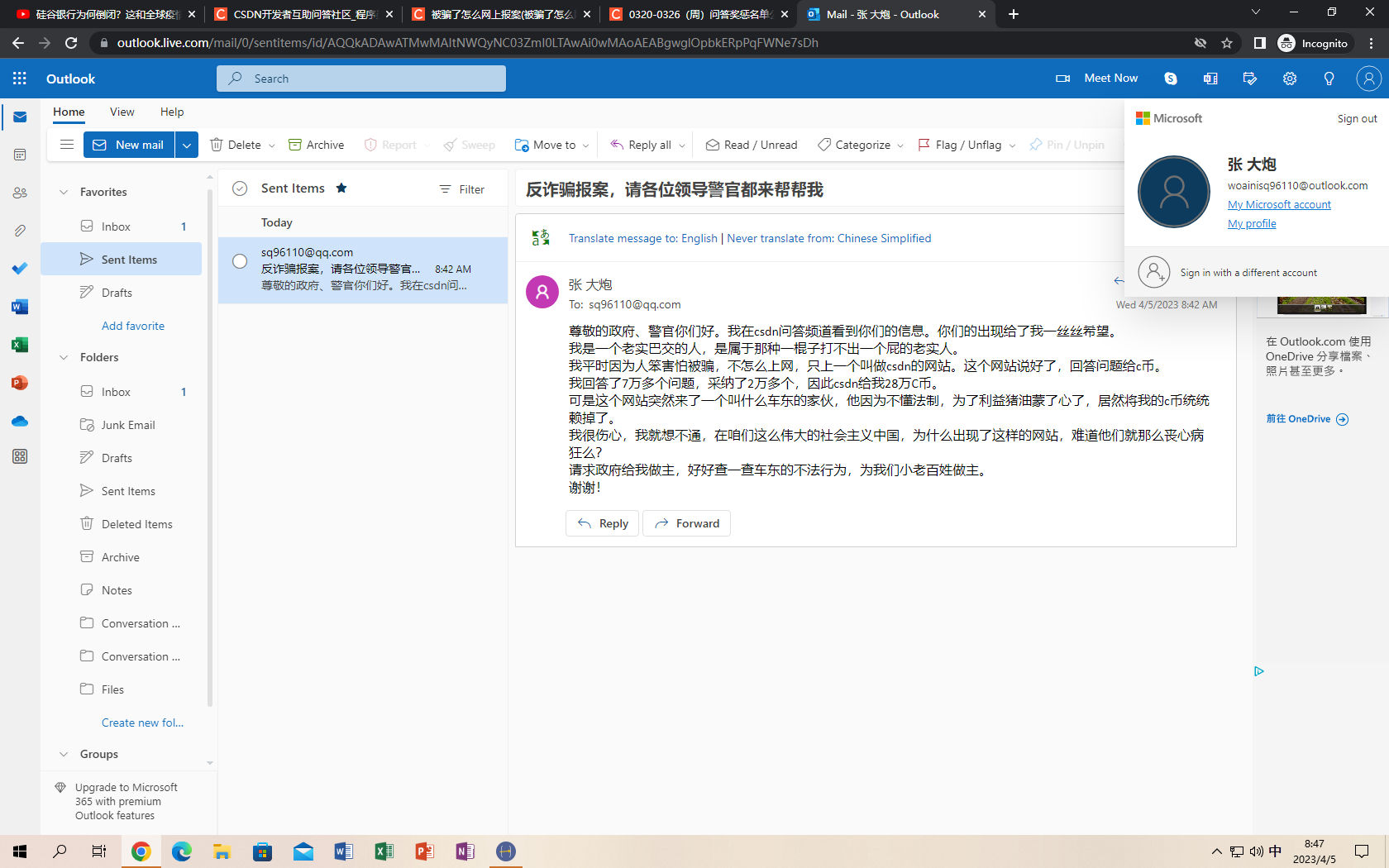Toggle Flag / Unflag on the message
This screenshot has width=1389, height=868.
(x=960, y=145)
